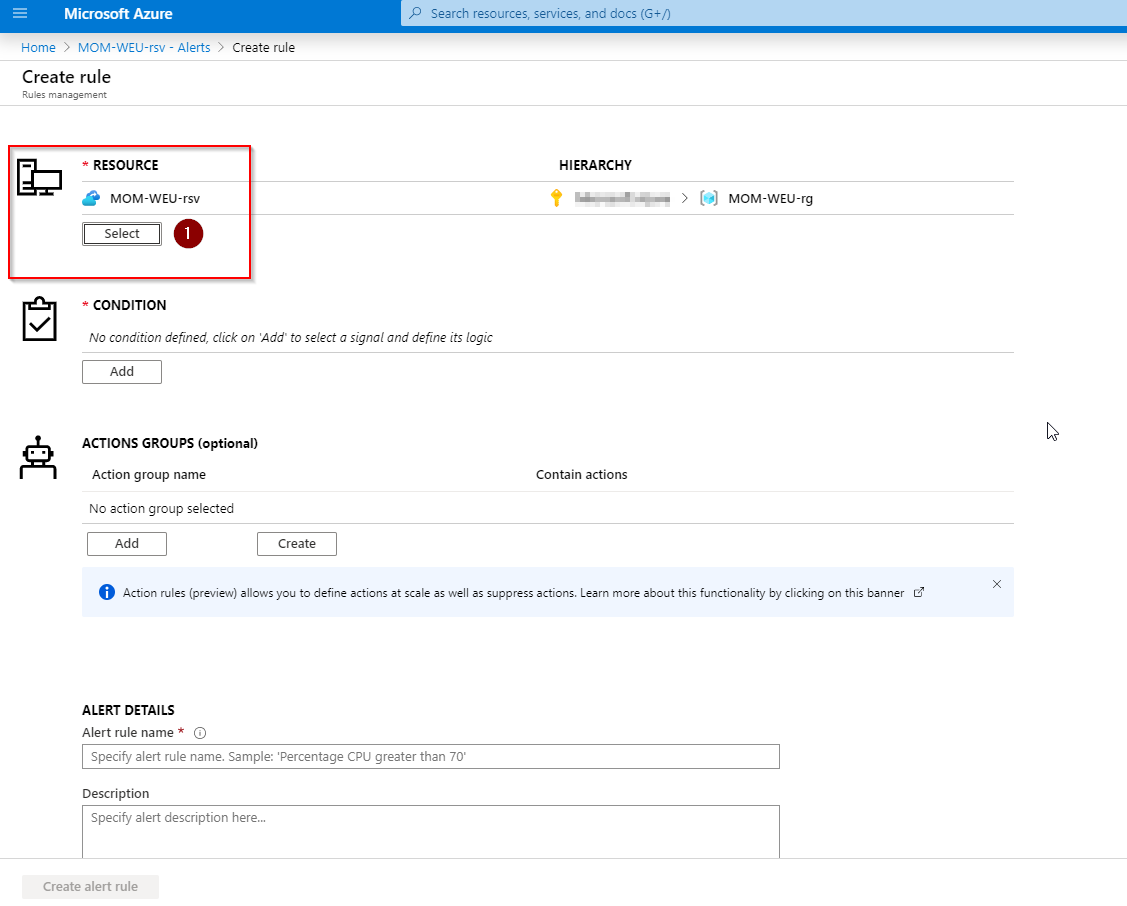Click the 'No action group selected' row
The width and height of the screenshot is (1127, 906).
tap(548, 508)
